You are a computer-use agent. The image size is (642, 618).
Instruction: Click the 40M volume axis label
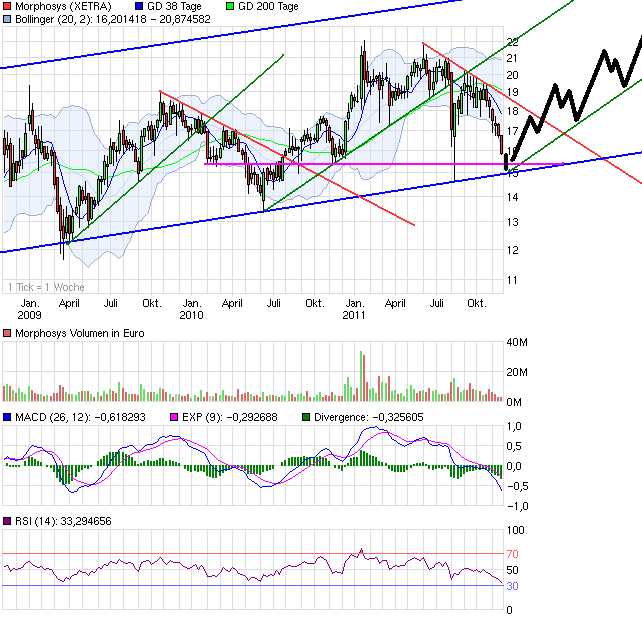click(x=517, y=342)
